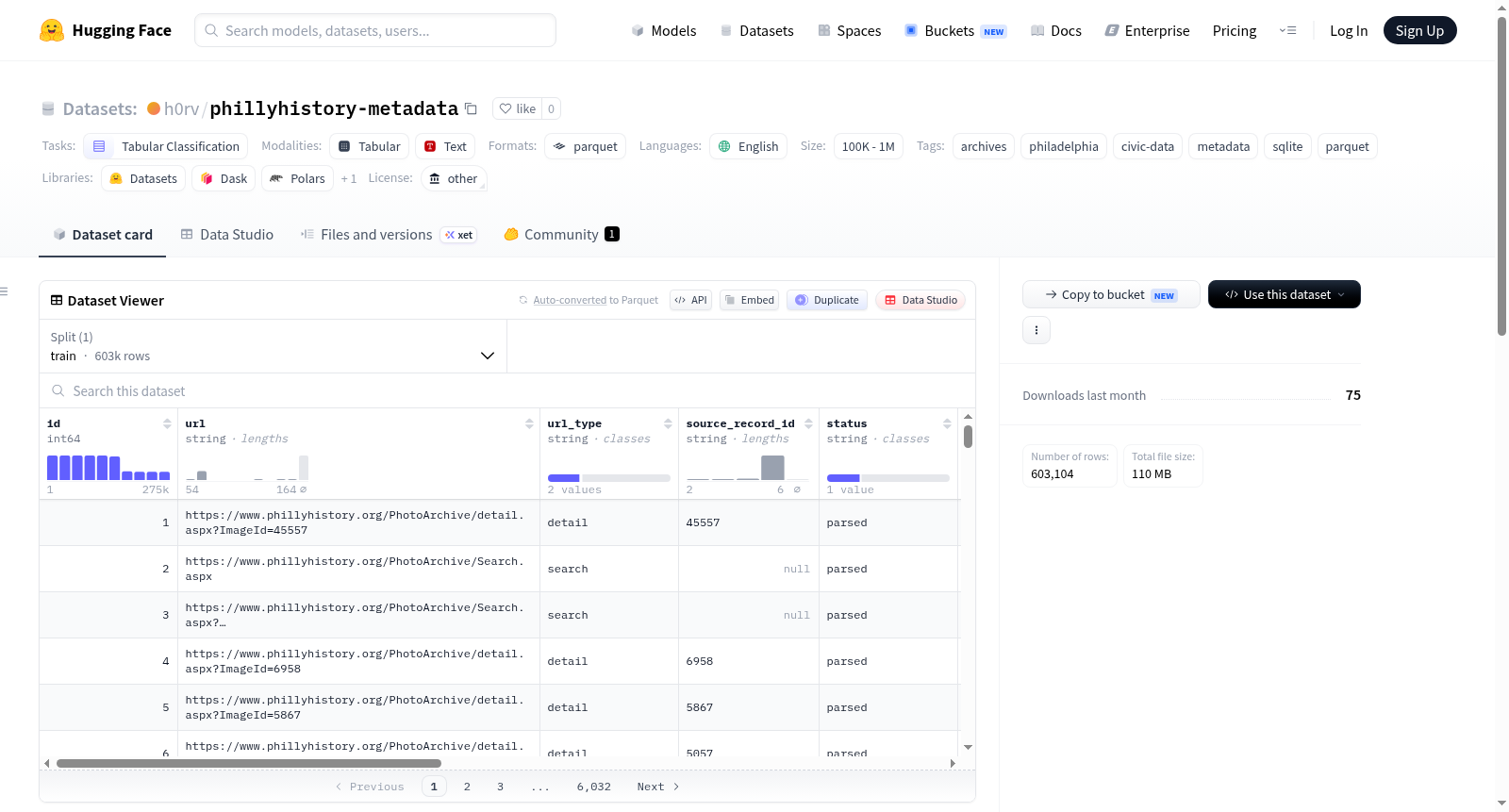
Task: Select the philadelphia tag
Action: [x=1064, y=146]
